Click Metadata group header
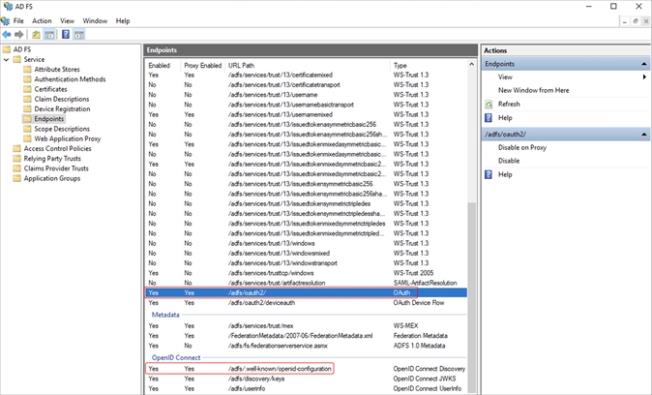This screenshot has height=395, width=652. pos(165,315)
